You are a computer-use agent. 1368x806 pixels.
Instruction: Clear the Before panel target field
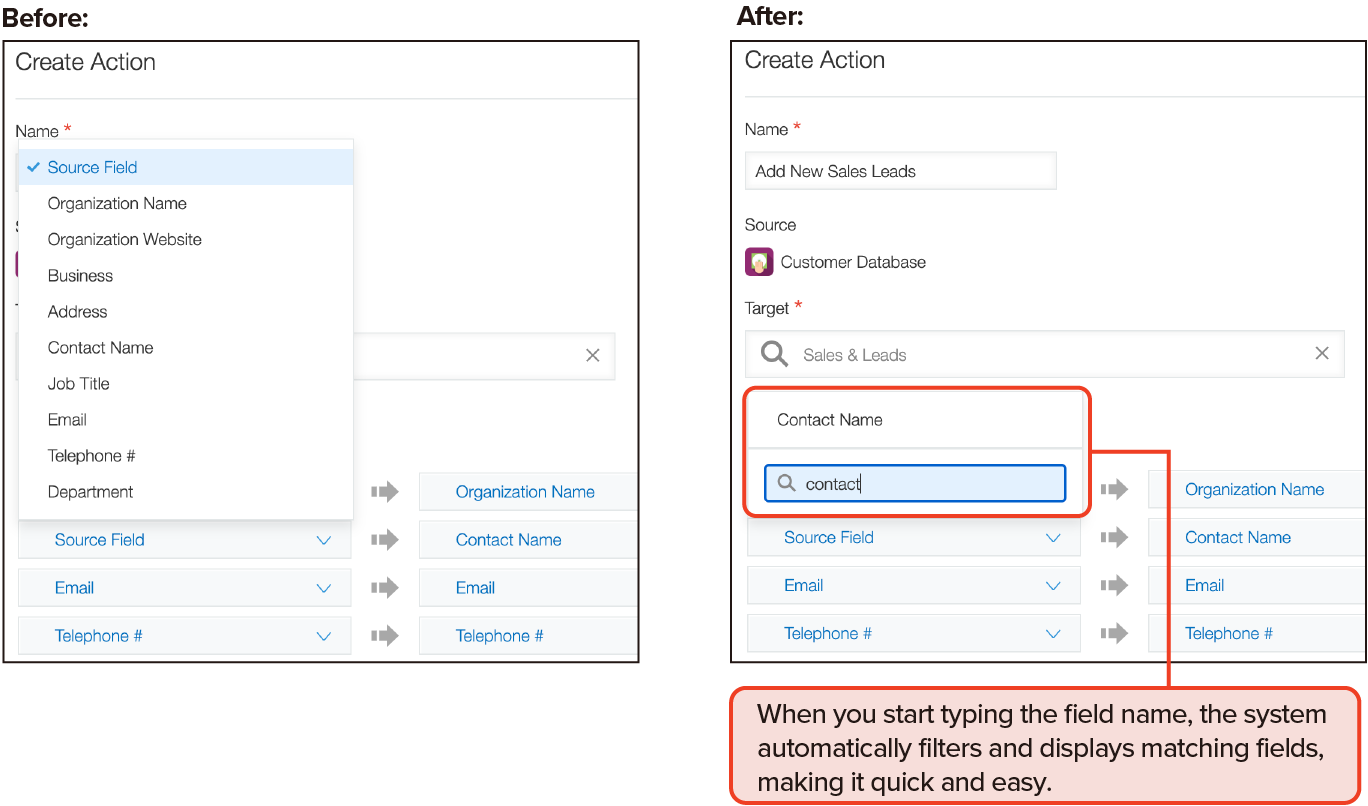(x=592, y=355)
